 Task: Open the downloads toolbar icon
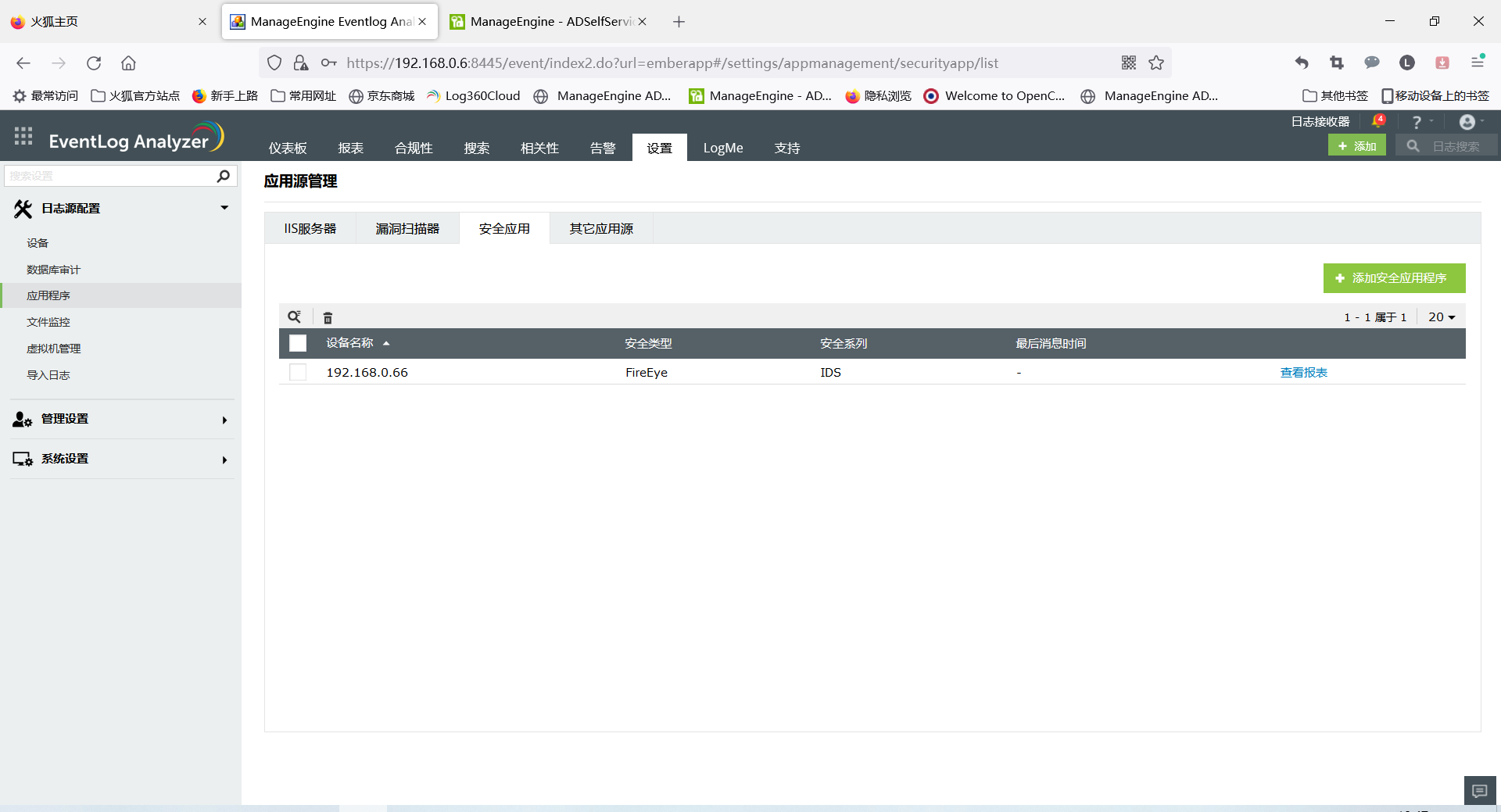[1442, 63]
